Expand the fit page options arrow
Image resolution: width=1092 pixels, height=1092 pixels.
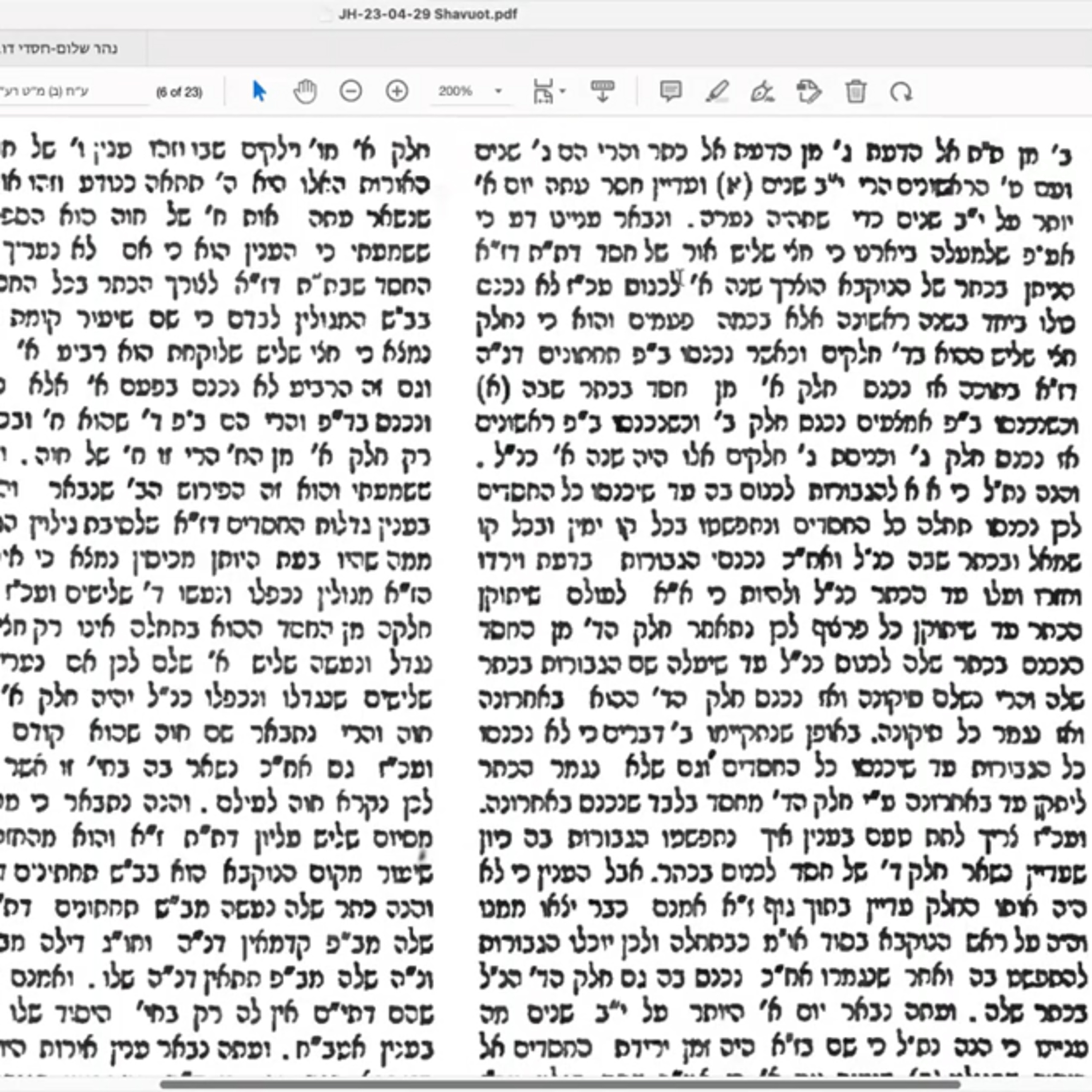tap(562, 90)
